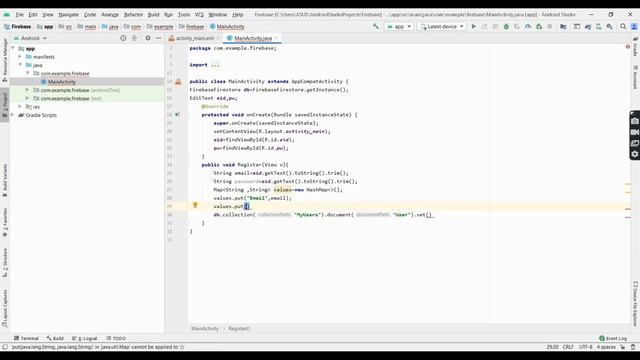This screenshot has height=360, width=640.
Task: Click the screen recorder video icon
Action: [x=635, y=132]
